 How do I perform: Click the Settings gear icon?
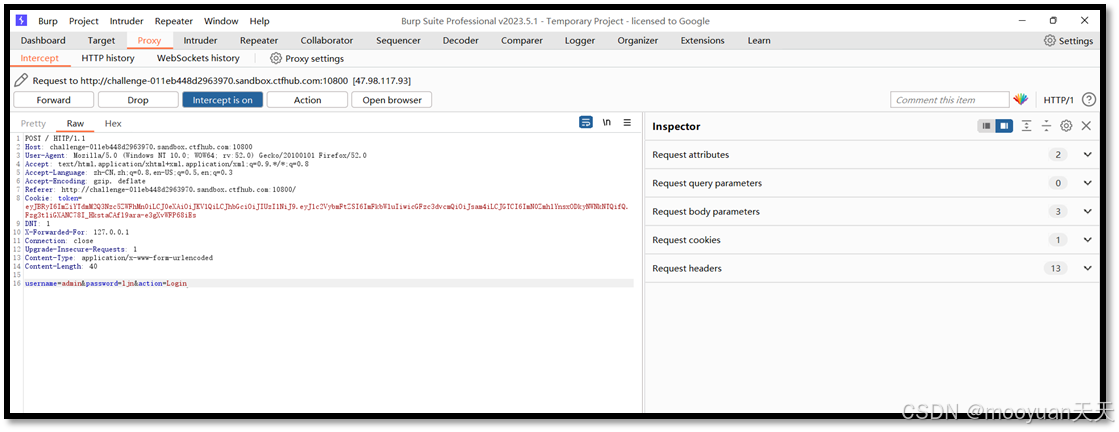click(x=1050, y=41)
